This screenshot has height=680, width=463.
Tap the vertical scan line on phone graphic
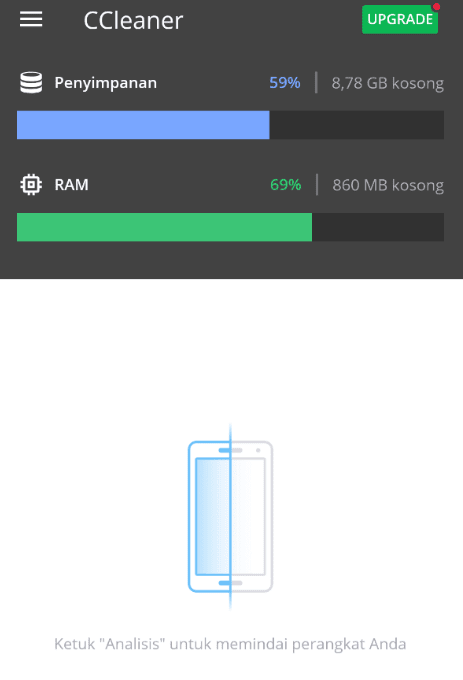coord(230,517)
